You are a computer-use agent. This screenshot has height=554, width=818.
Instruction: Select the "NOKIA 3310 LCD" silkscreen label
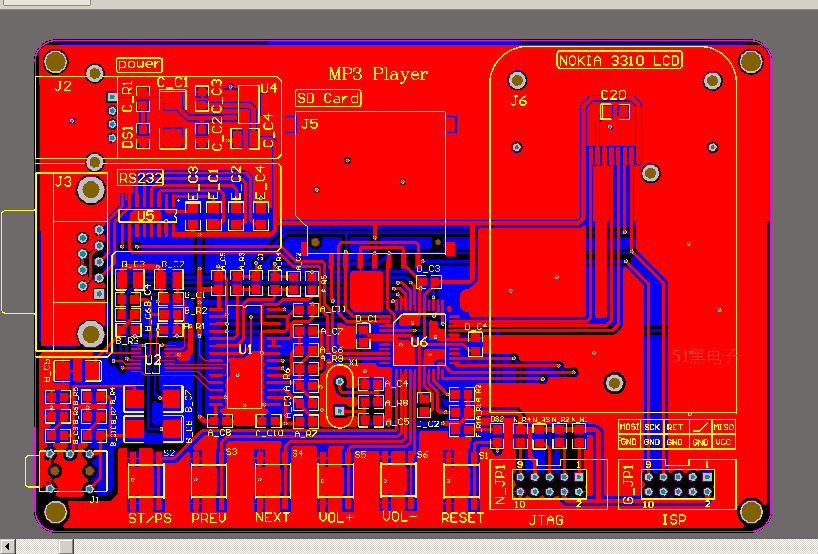click(619, 61)
